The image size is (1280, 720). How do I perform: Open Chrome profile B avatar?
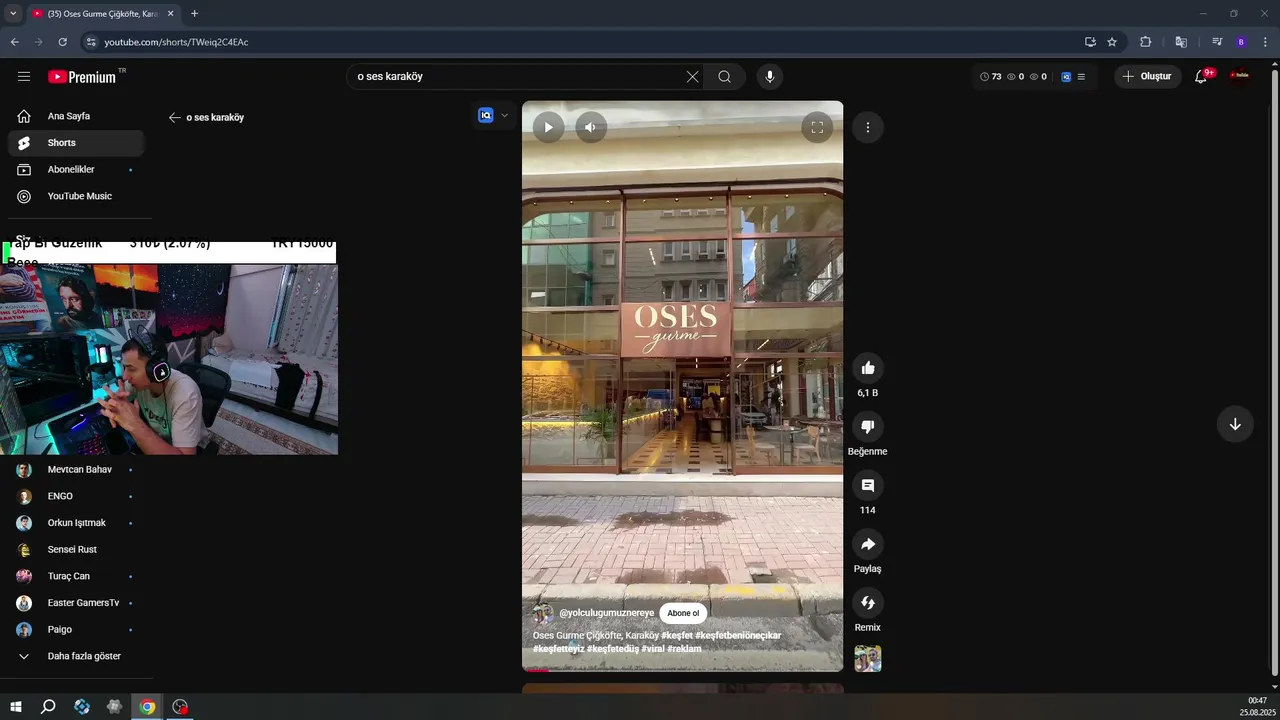tap(1241, 42)
